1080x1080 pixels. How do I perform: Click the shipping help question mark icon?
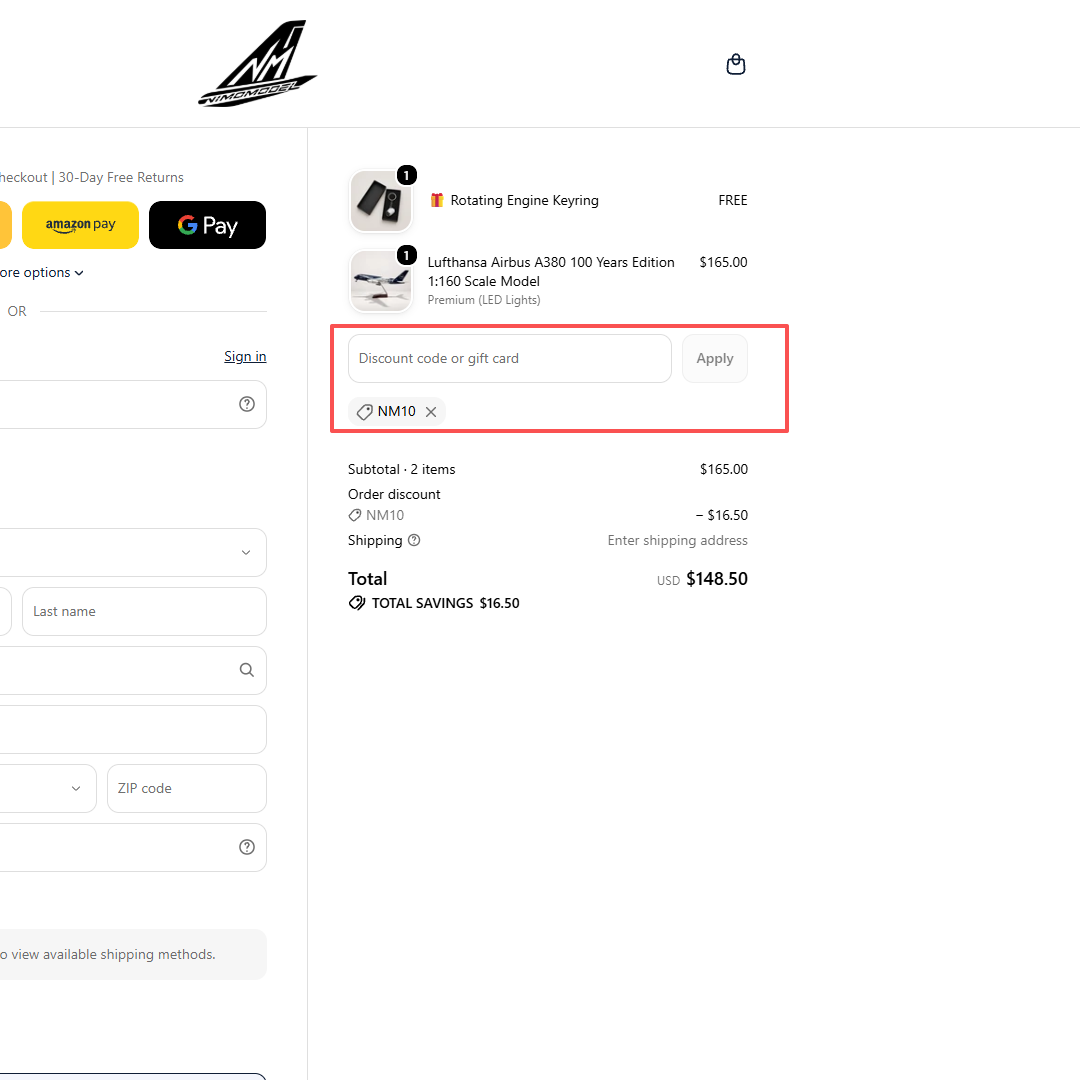point(414,540)
